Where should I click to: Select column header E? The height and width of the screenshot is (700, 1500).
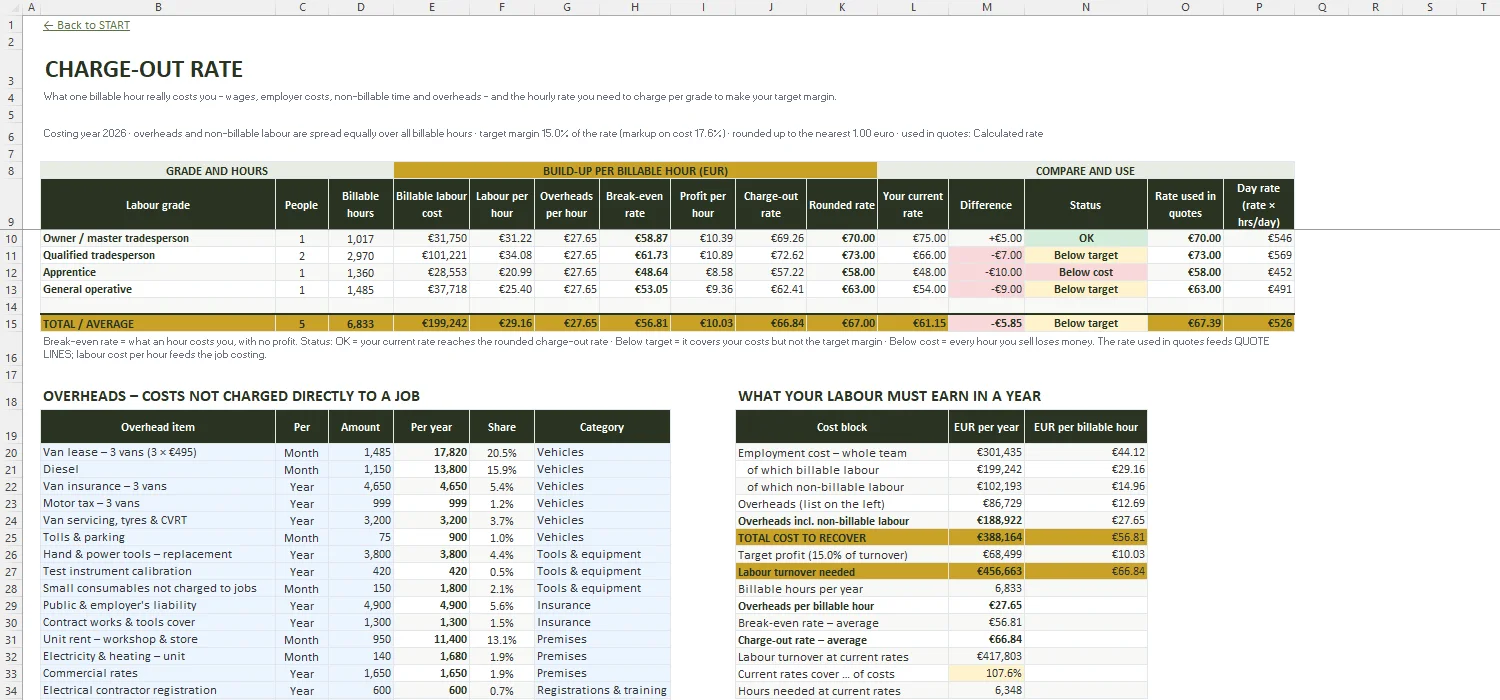coord(431,7)
